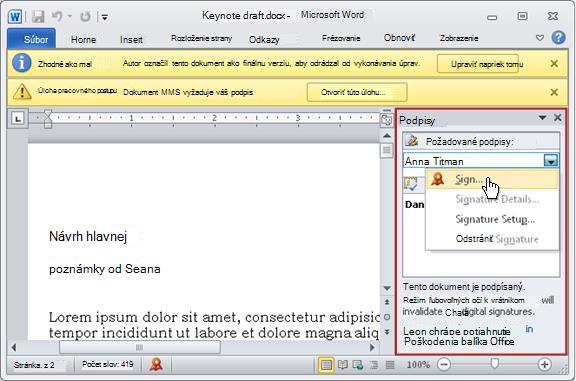Viewport: 576px width, 381px height.
Task: Click the indent marker on the ruler
Action: pos(48,119)
